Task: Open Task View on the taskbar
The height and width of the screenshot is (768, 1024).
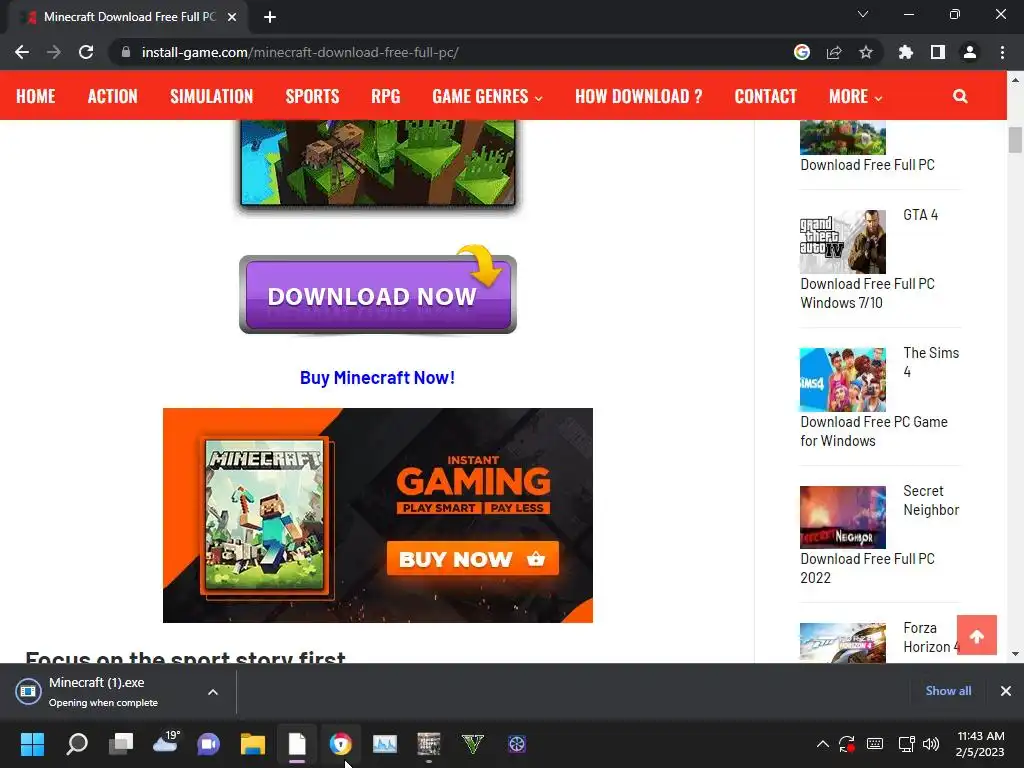Action: pos(121,744)
